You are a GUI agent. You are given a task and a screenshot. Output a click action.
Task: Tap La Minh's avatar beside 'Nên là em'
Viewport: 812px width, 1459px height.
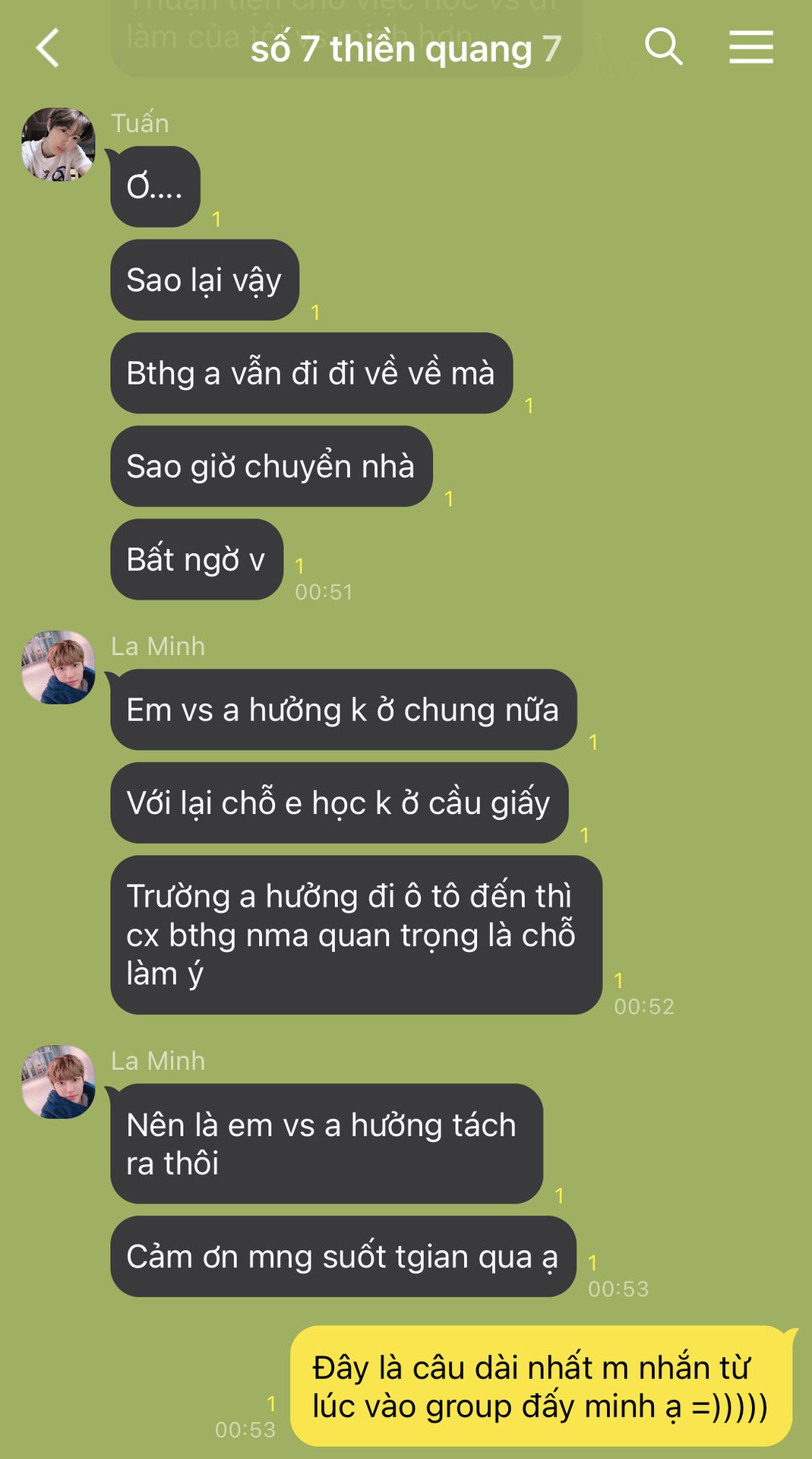58,1081
